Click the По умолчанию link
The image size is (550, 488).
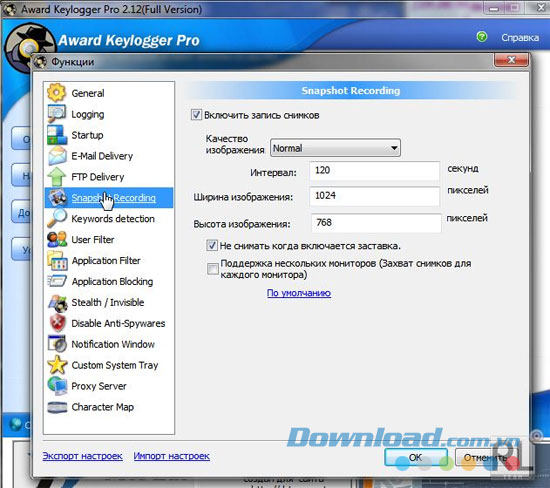pyautogui.click(x=299, y=293)
